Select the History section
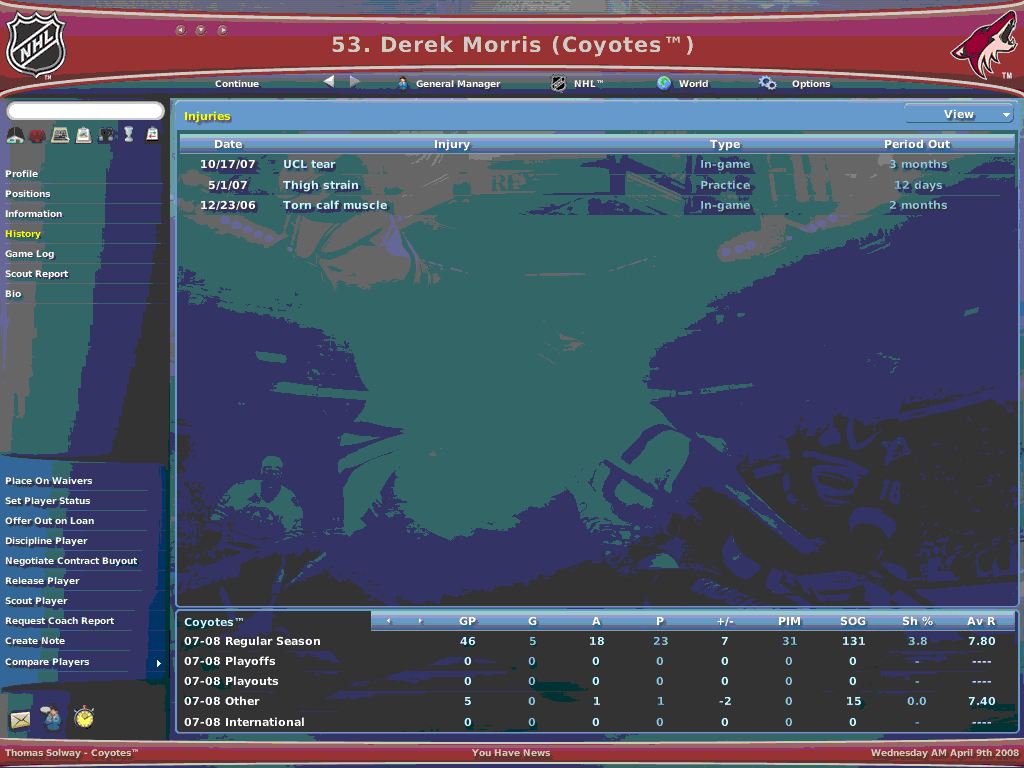The width and height of the screenshot is (1024, 768). click(x=23, y=234)
